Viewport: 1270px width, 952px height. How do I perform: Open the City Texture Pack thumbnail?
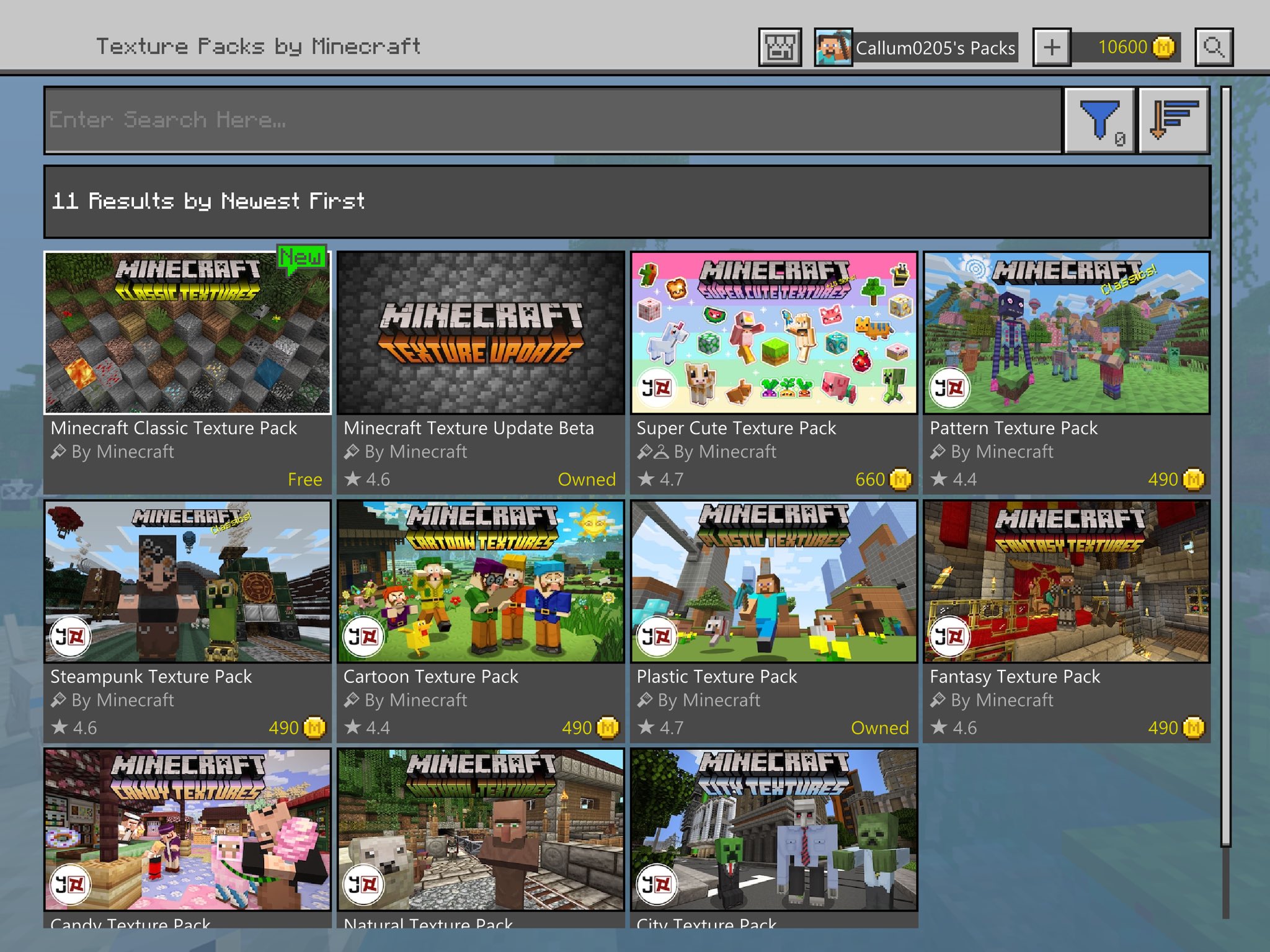tap(773, 830)
